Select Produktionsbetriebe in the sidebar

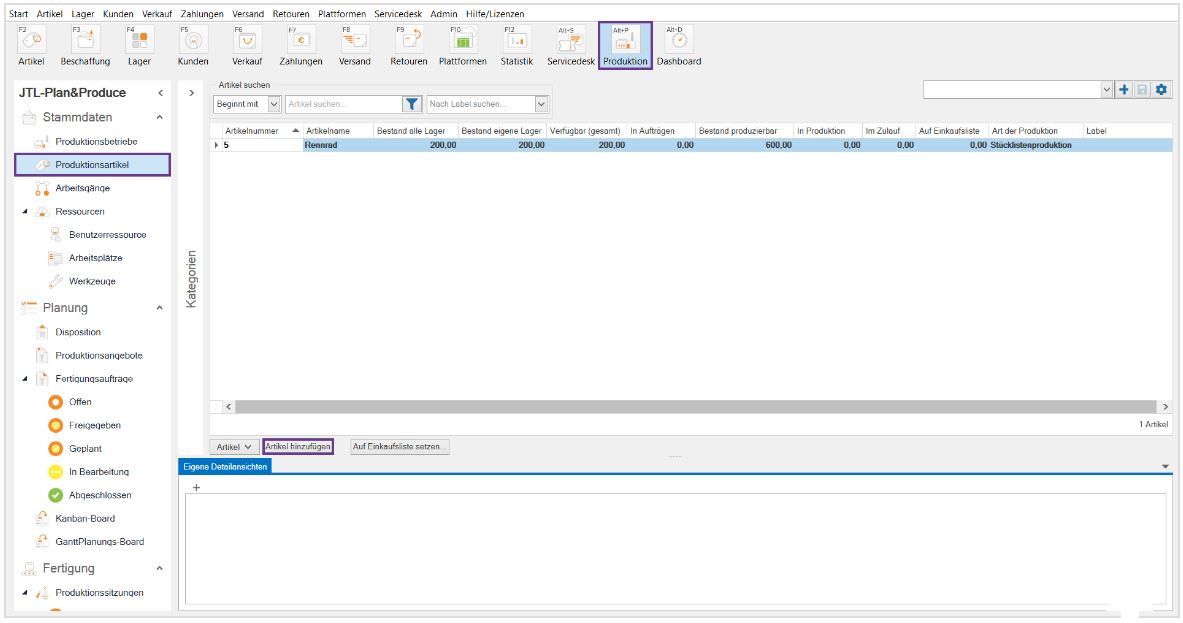pyautogui.click(x=96, y=141)
